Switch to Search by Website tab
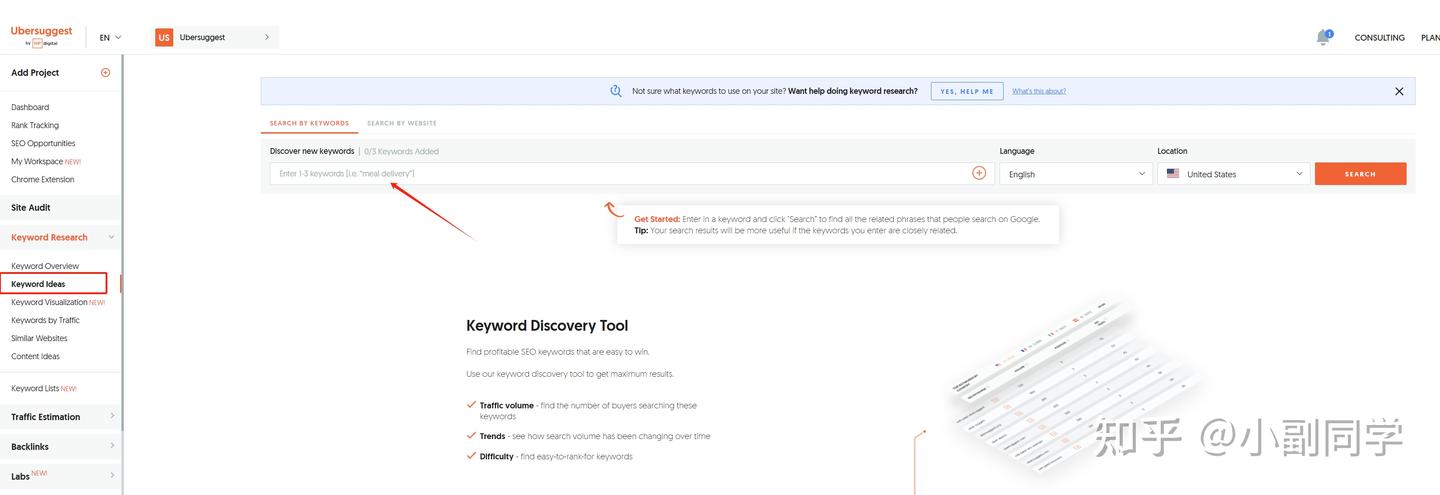Image resolution: width=1440 pixels, height=495 pixels. pos(402,123)
